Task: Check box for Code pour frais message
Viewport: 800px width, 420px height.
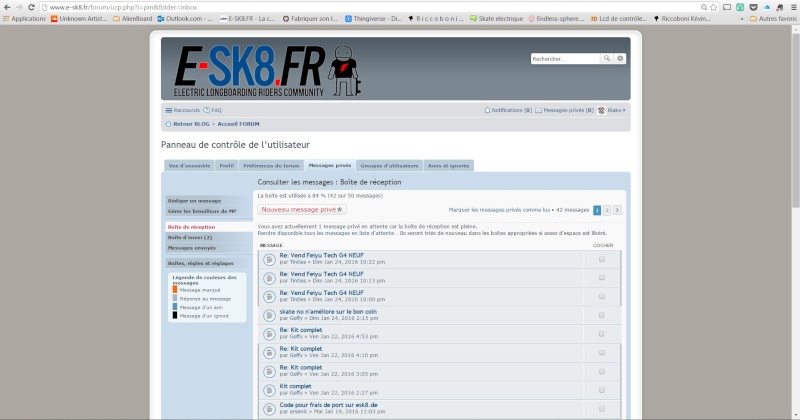Action: (602, 409)
